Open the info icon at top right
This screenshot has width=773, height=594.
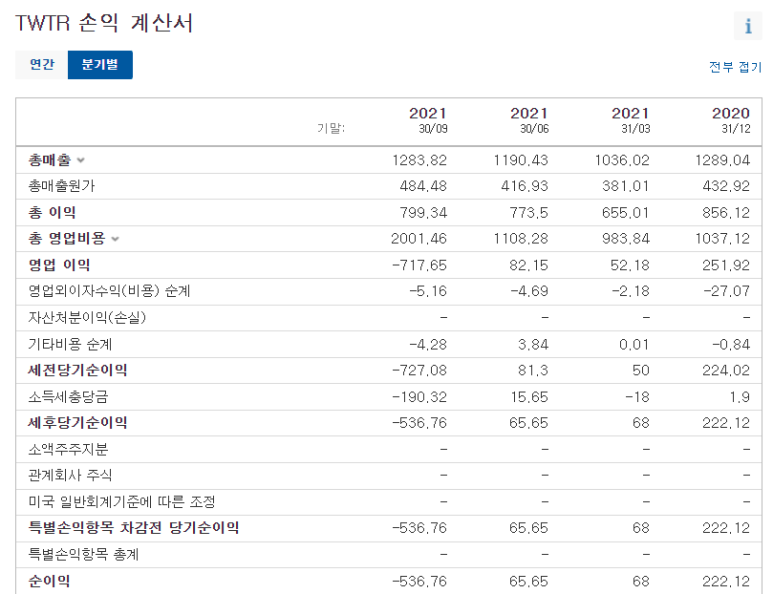click(x=748, y=26)
